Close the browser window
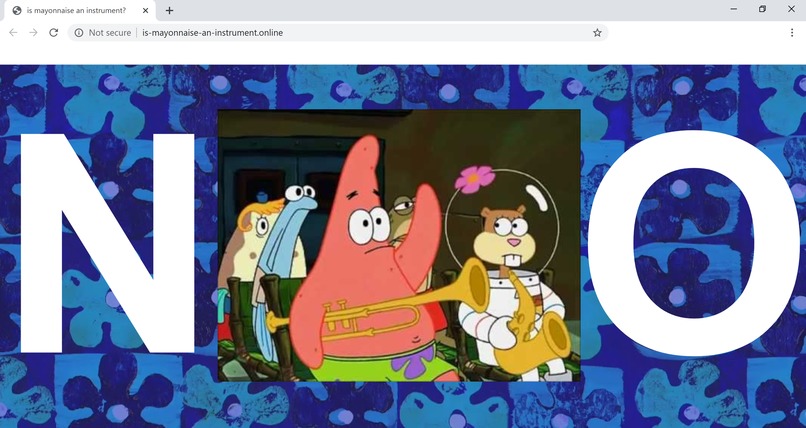 tap(792, 9)
